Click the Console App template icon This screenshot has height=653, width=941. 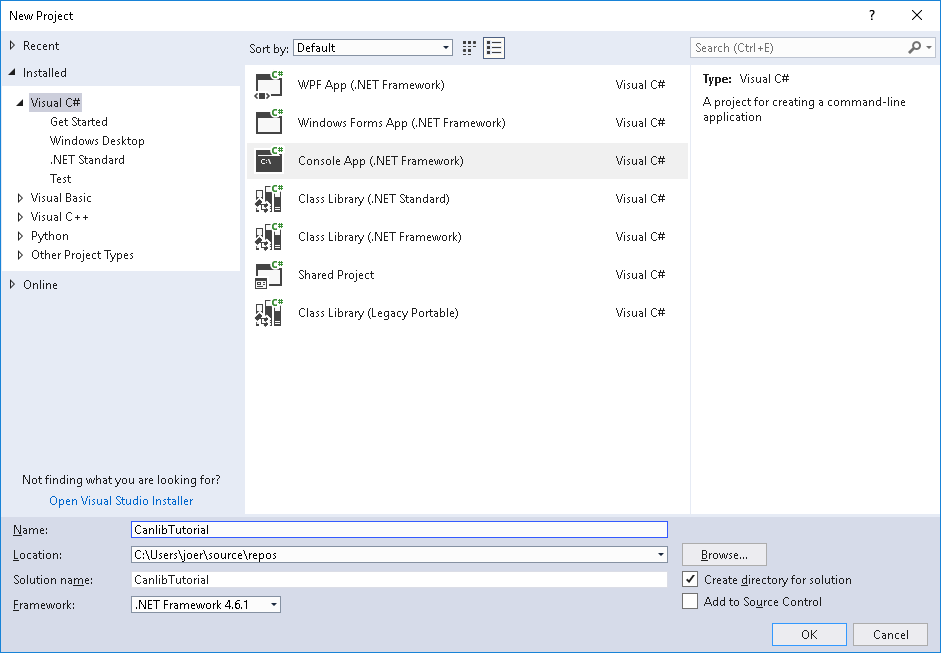[x=268, y=161]
